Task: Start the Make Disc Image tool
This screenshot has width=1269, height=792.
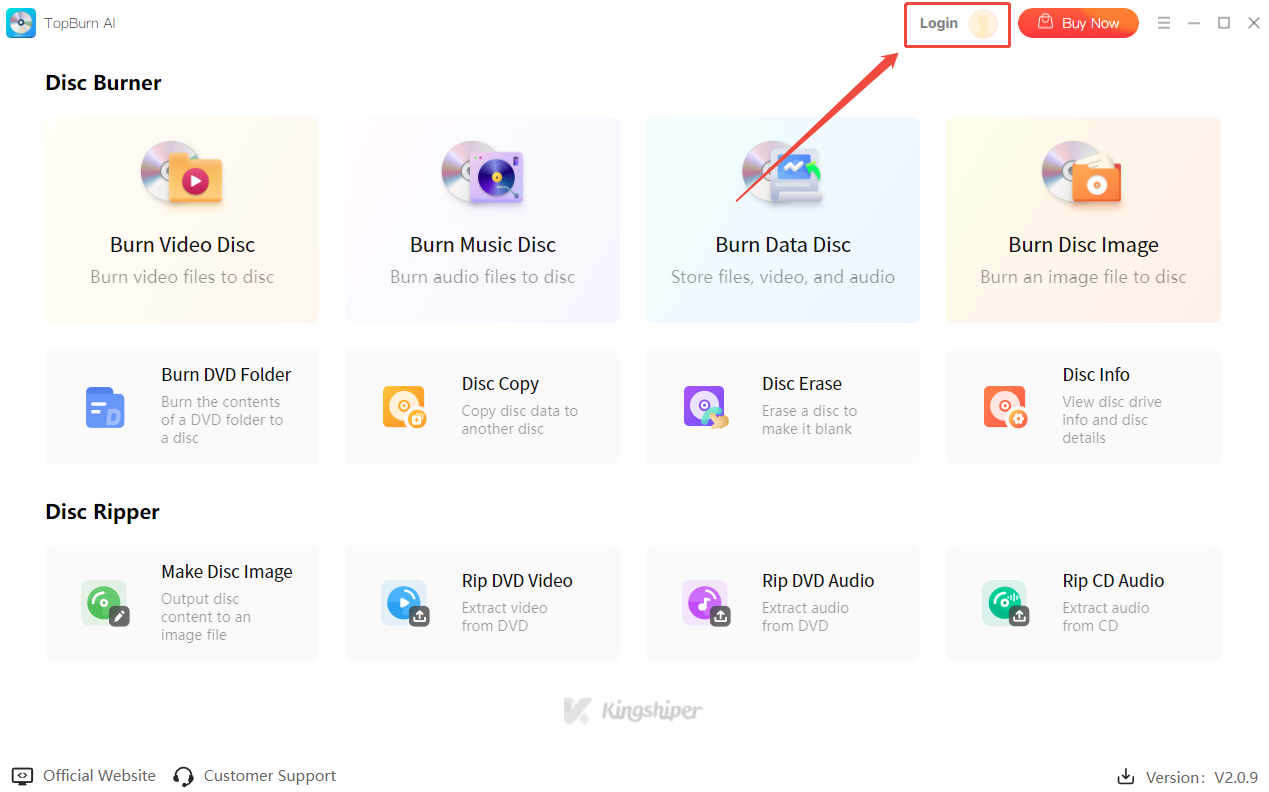Action: point(182,603)
